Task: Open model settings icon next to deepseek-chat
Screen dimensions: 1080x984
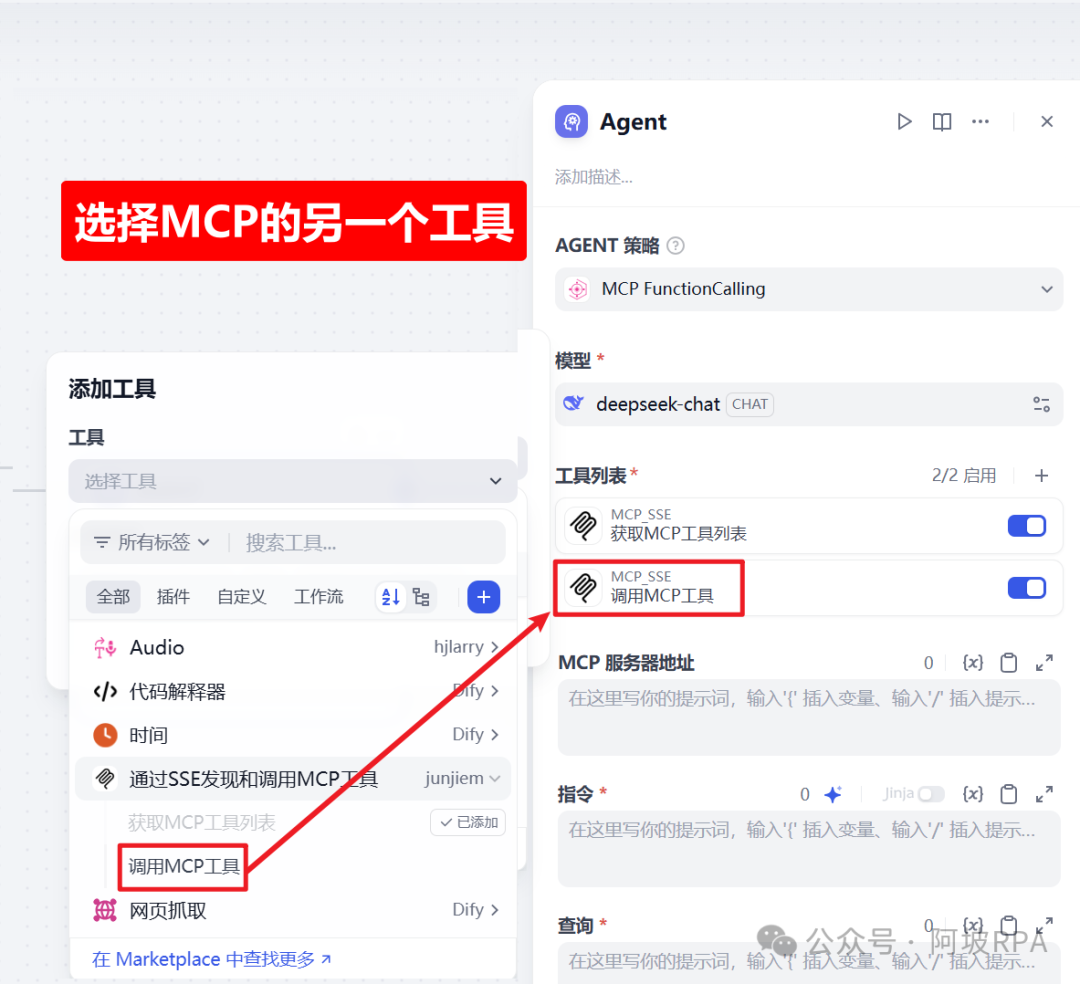Action: click(1041, 404)
